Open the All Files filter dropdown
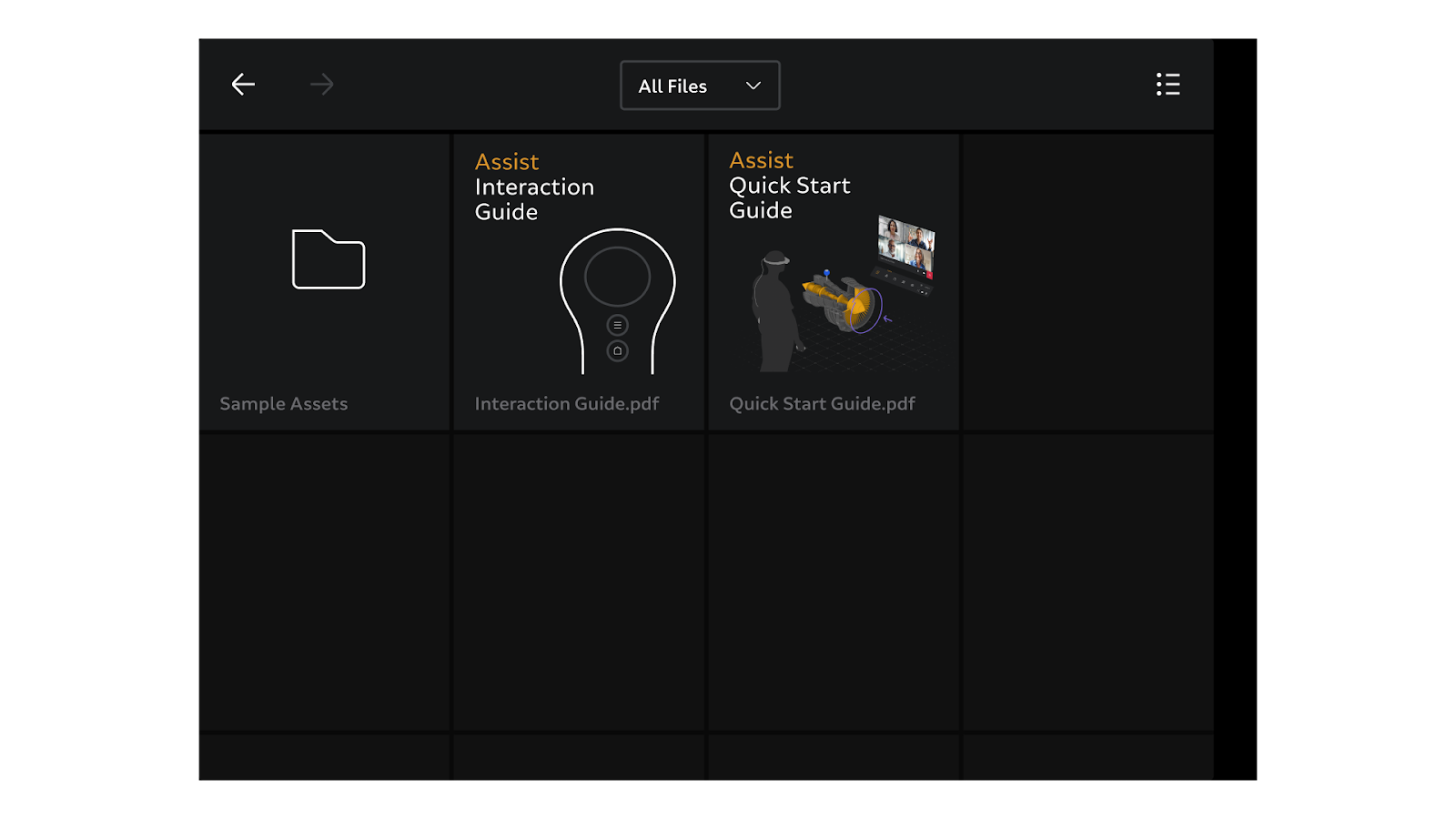Image resolution: width=1456 pixels, height=819 pixels. 699,86
